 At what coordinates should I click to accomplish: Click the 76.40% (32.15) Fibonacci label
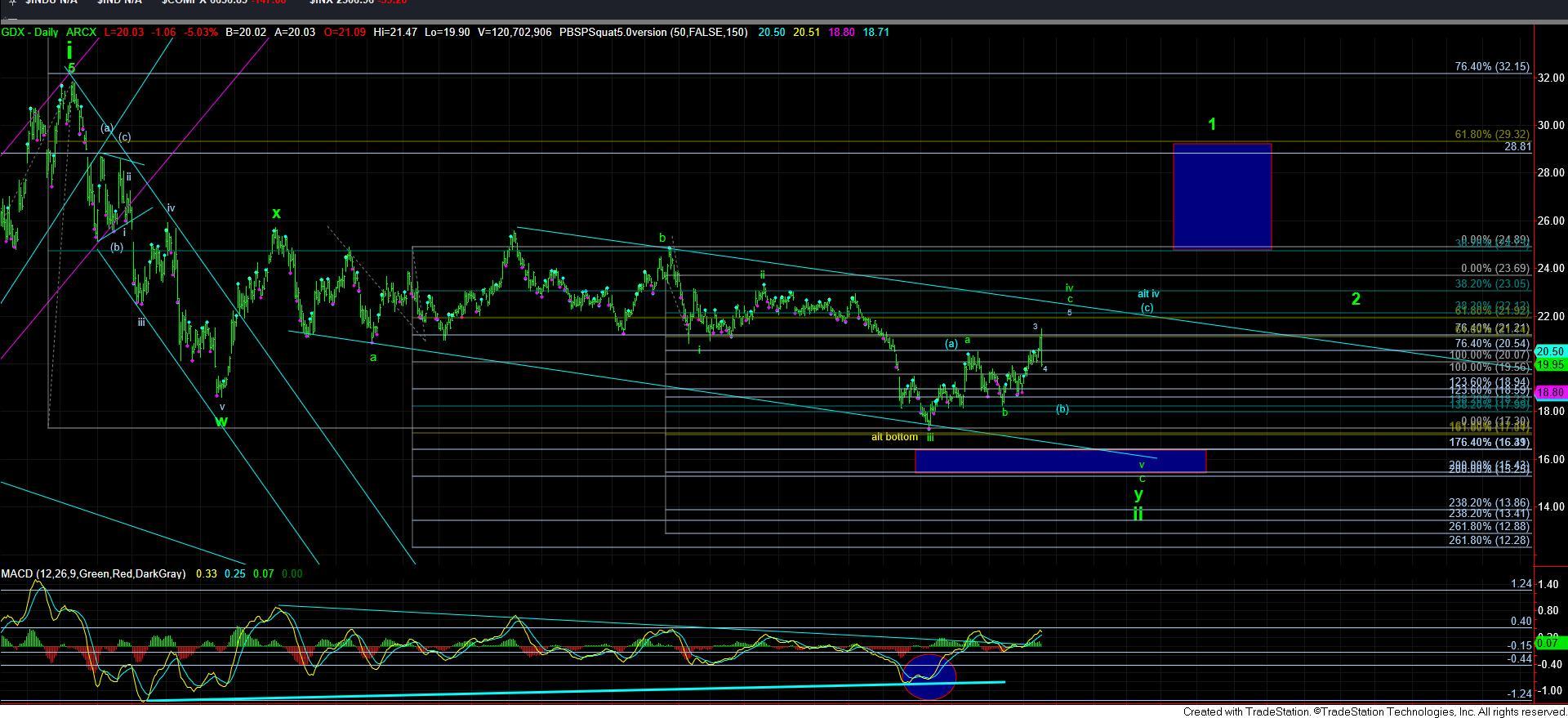pyautogui.click(x=1492, y=67)
